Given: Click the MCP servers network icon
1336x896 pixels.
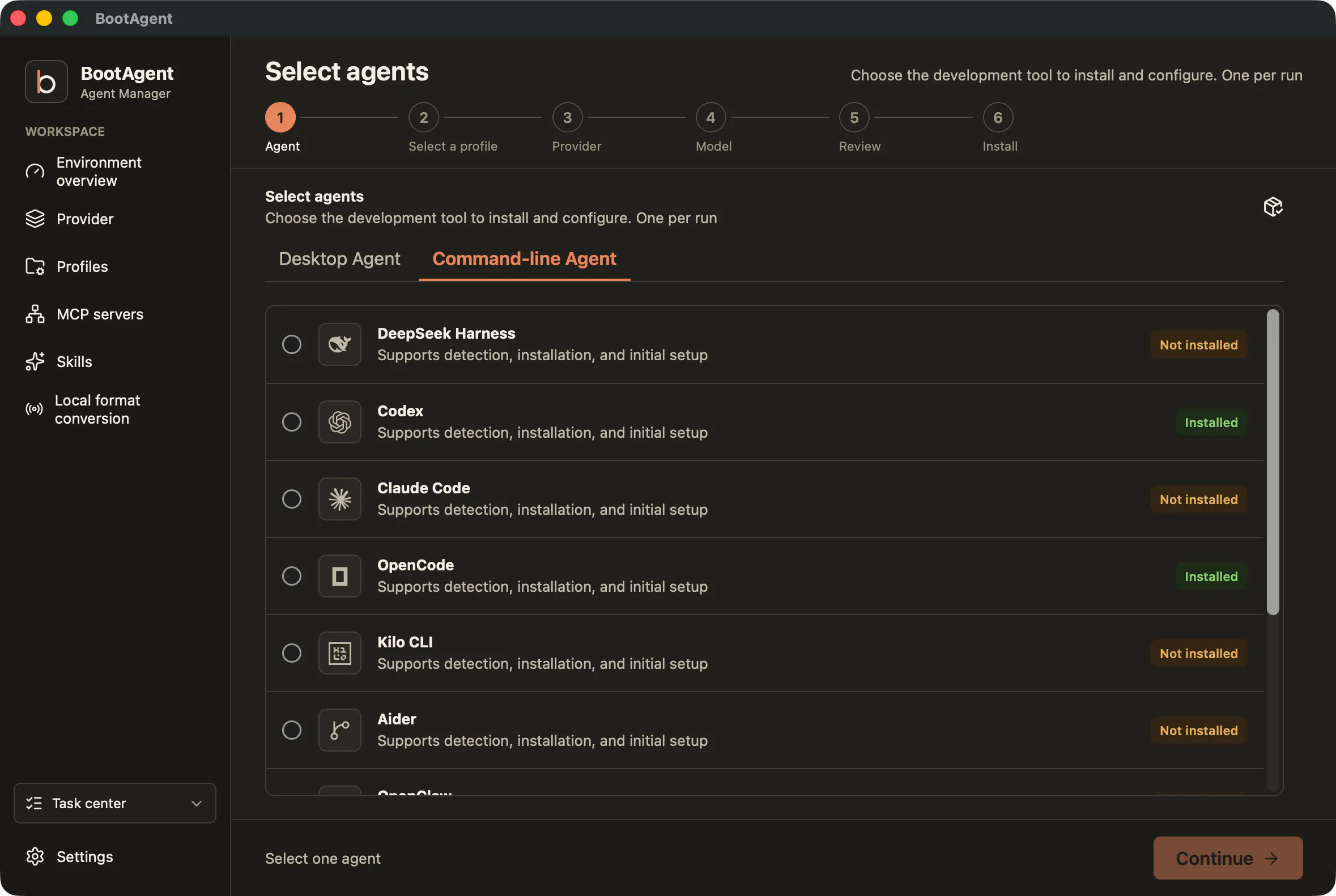Looking at the screenshot, I should [x=35, y=314].
